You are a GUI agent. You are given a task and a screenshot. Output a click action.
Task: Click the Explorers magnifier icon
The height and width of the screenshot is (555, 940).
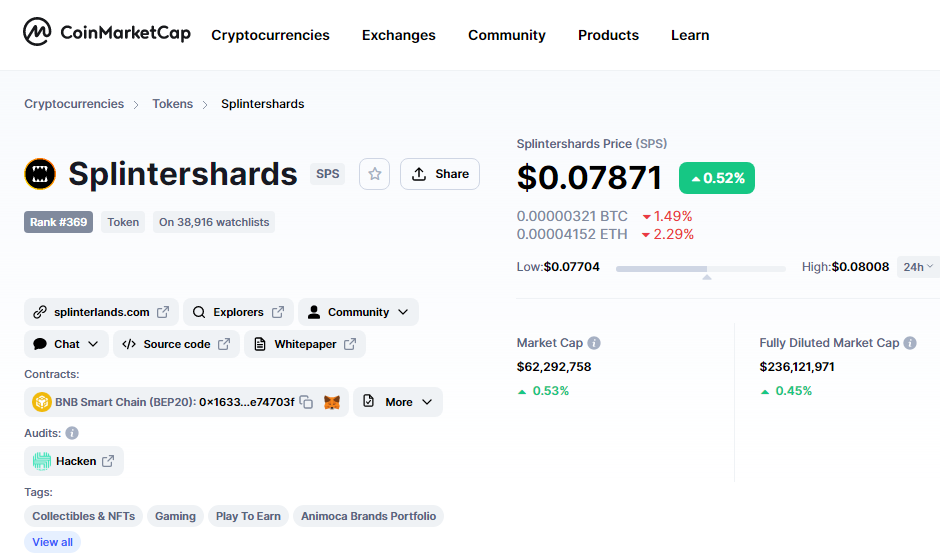point(199,312)
